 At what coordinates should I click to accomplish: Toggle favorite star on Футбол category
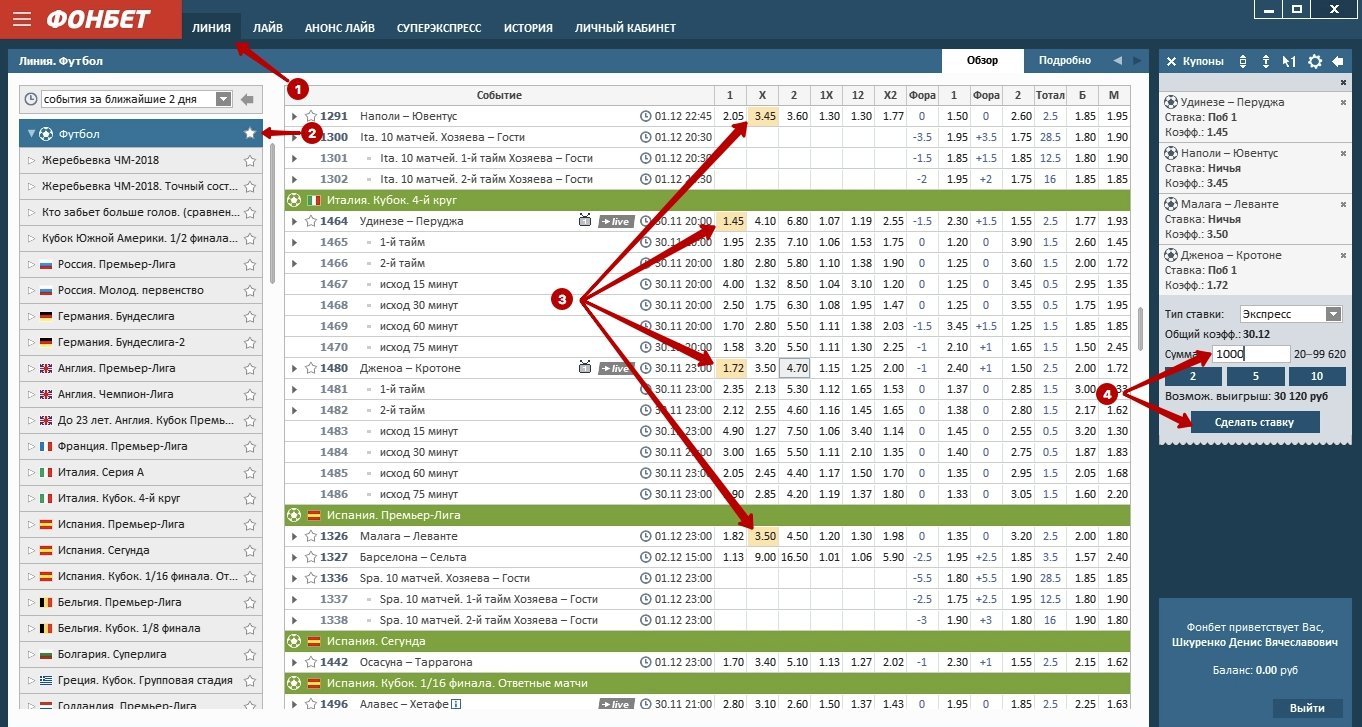(x=250, y=133)
